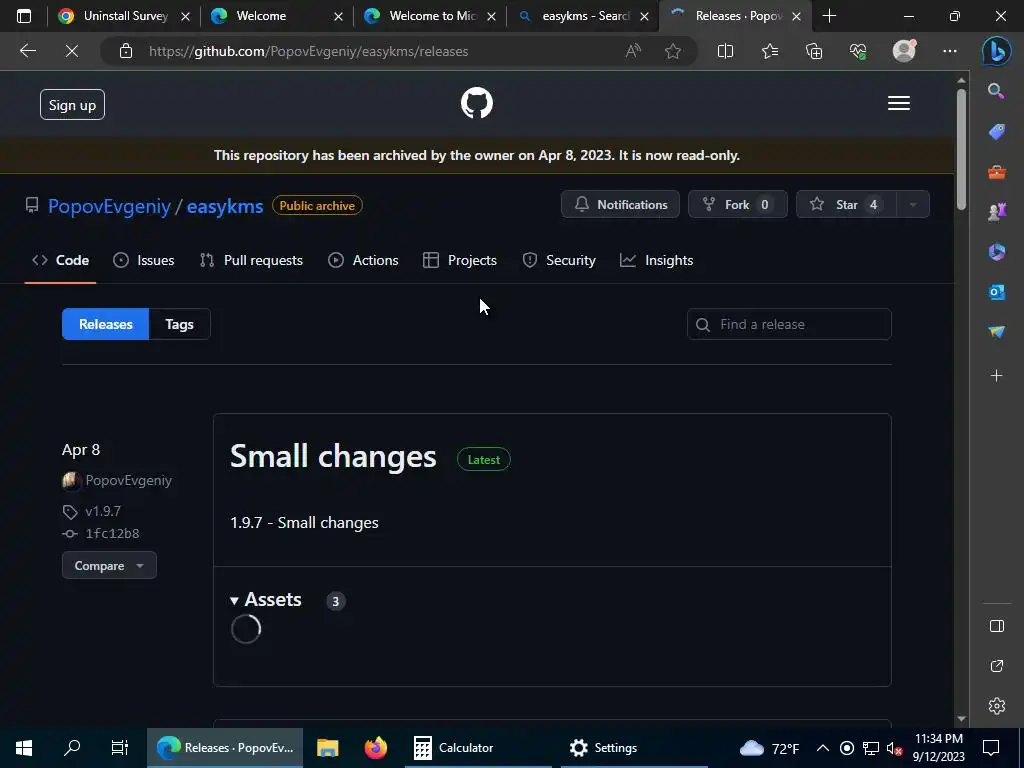1024x768 pixels.
Task: View site information lock icon
Action: pos(126,51)
